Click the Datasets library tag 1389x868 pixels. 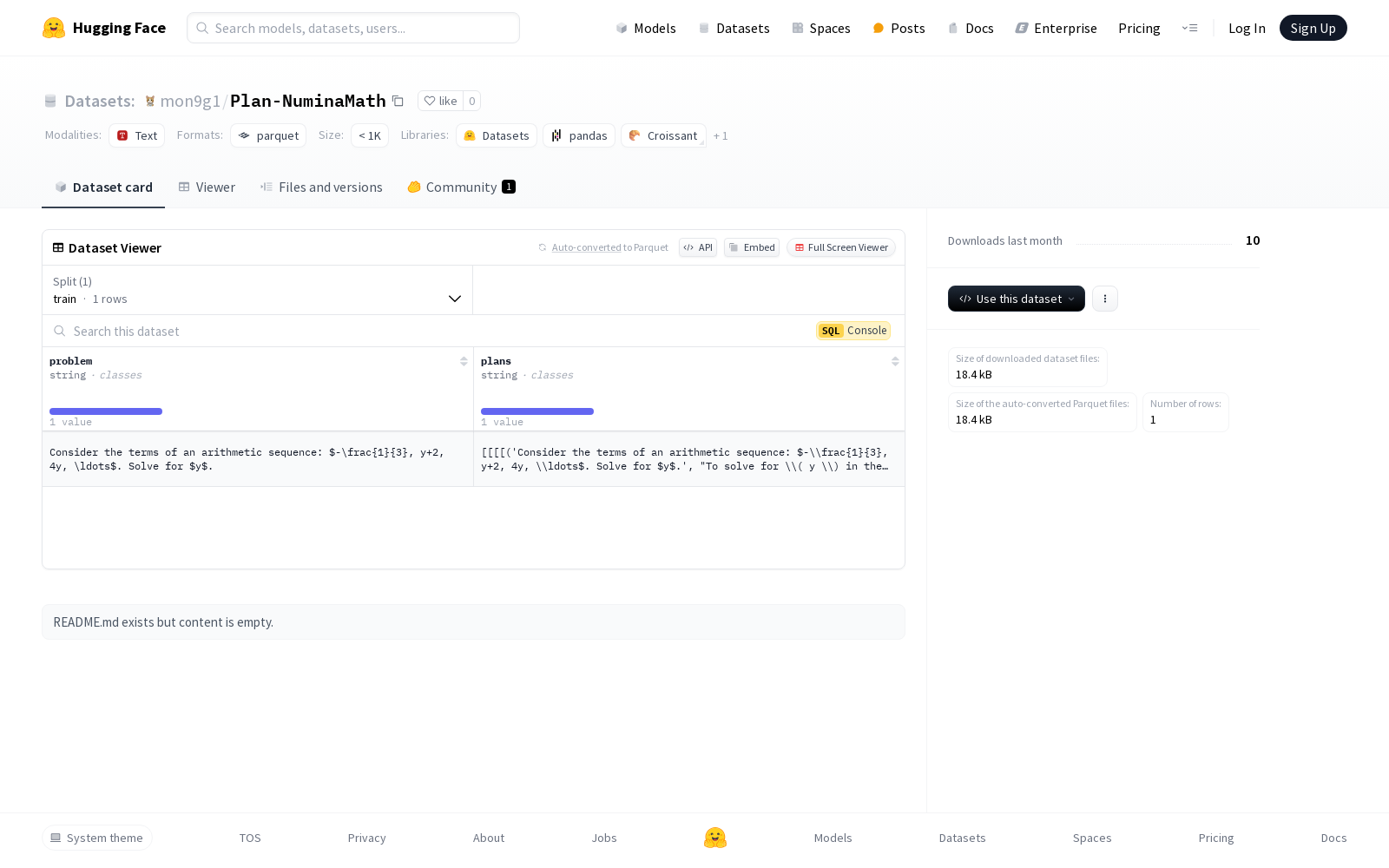tap(497, 135)
